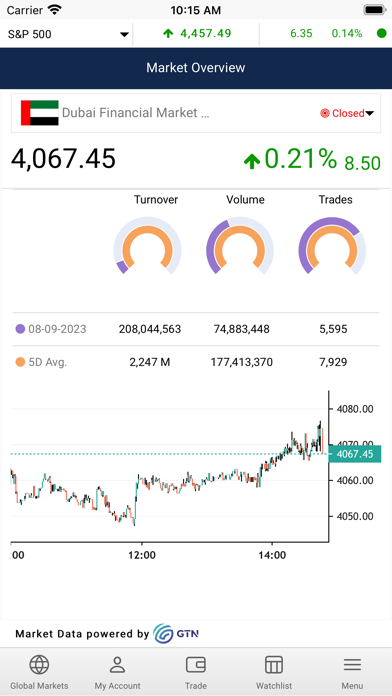Tap the 5D average volume 177,413,370

tap(242, 362)
